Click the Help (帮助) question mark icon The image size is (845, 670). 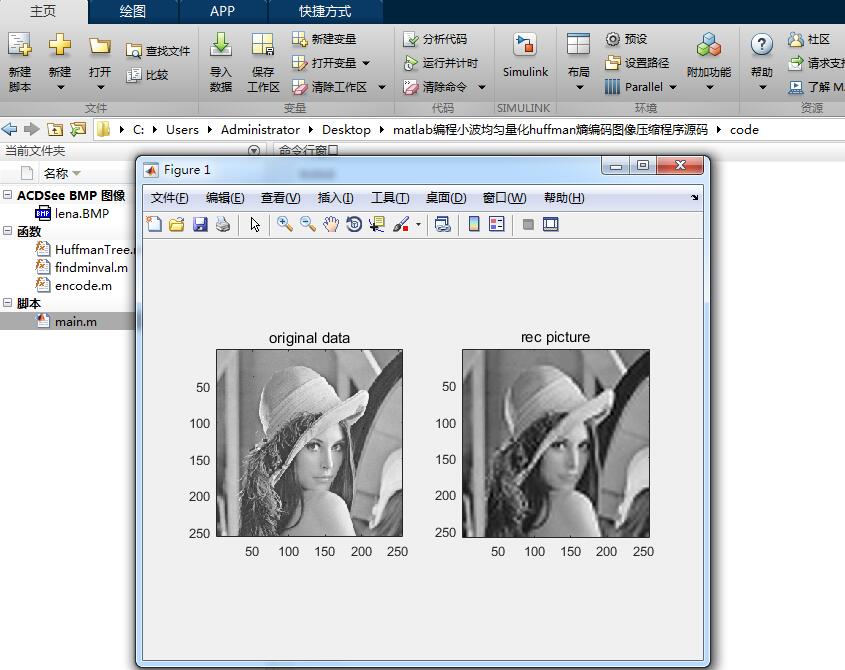coord(761,44)
